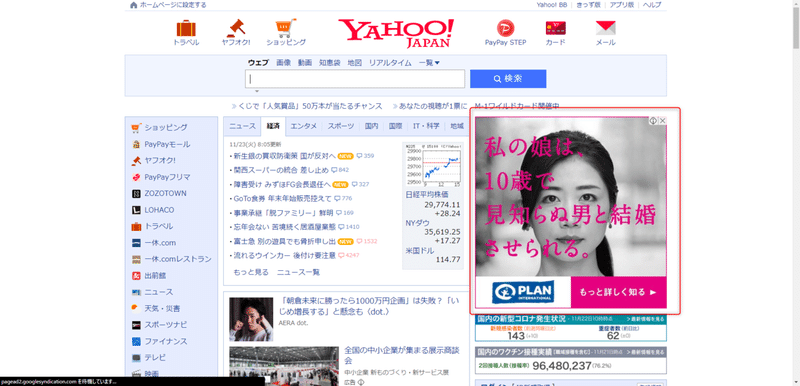Open ホームページに設定する link
This screenshot has width=800, height=386.
[x=173, y=5]
